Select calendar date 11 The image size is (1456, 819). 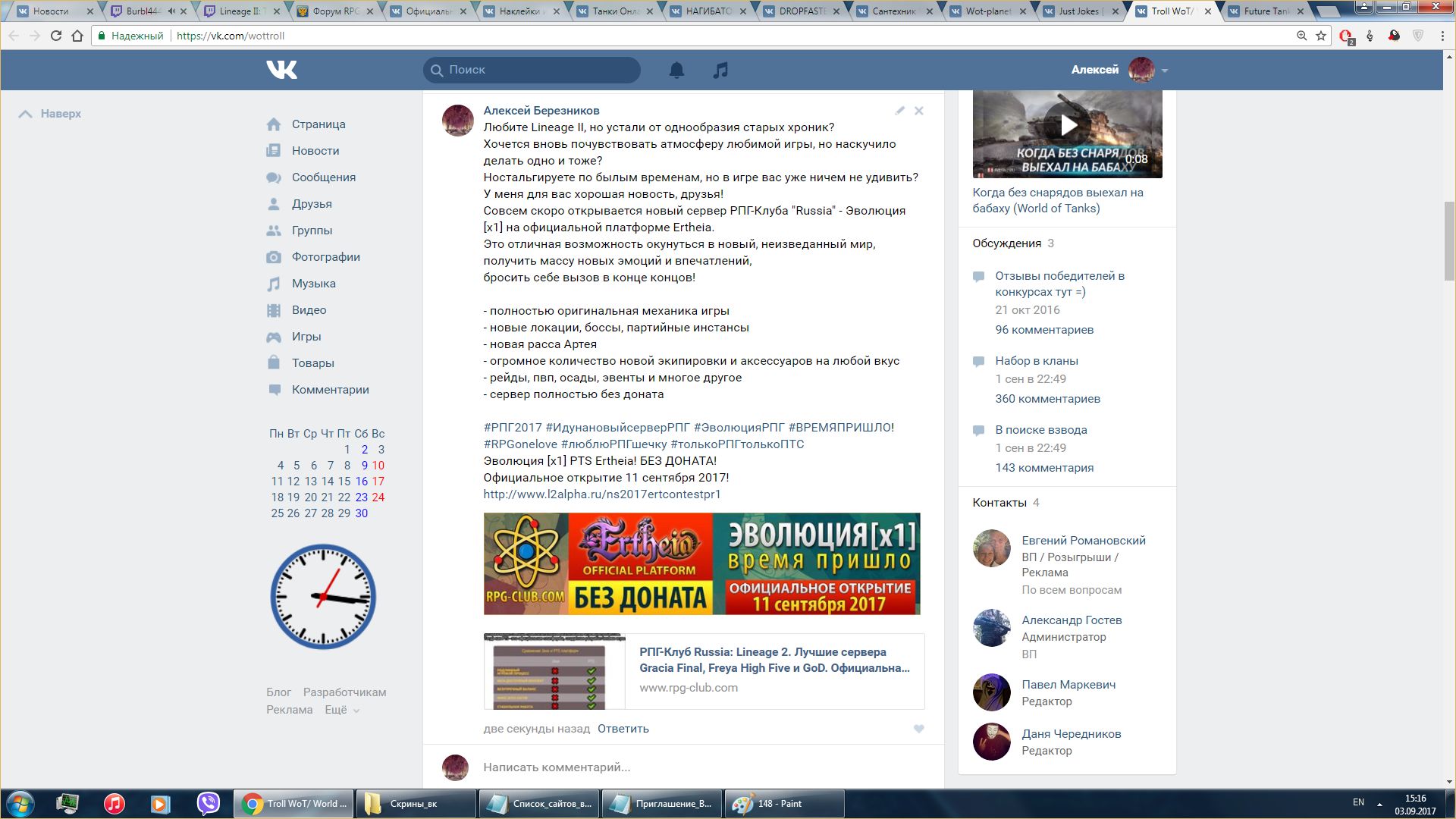(278, 482)
